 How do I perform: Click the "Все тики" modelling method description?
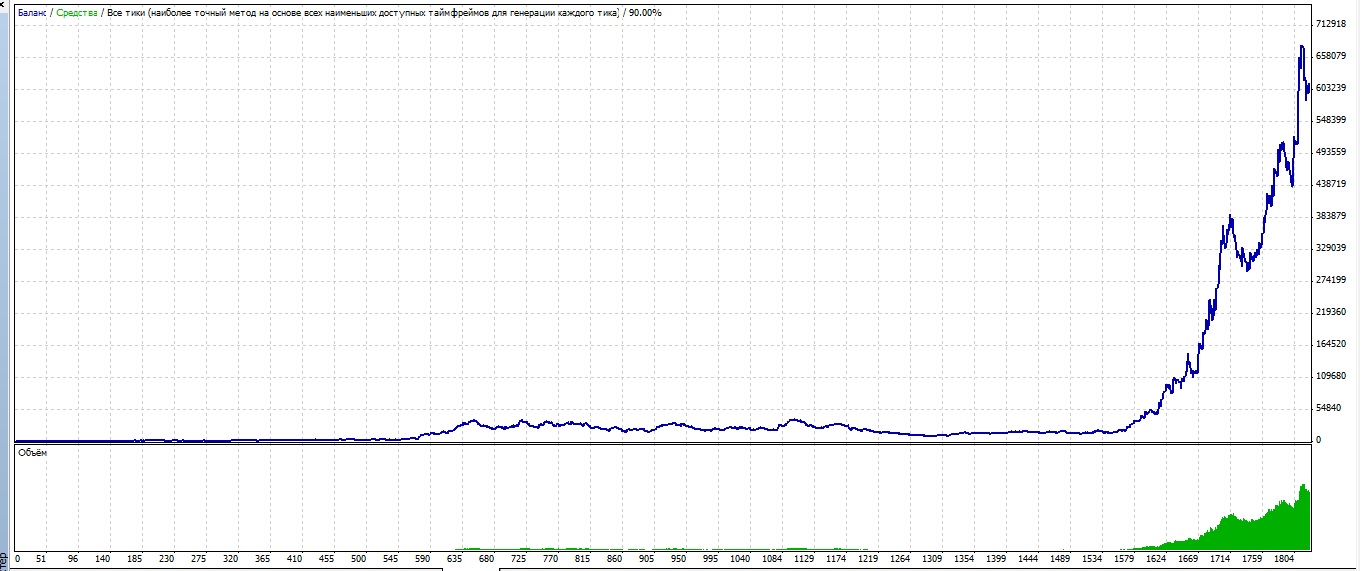(362, 12)
